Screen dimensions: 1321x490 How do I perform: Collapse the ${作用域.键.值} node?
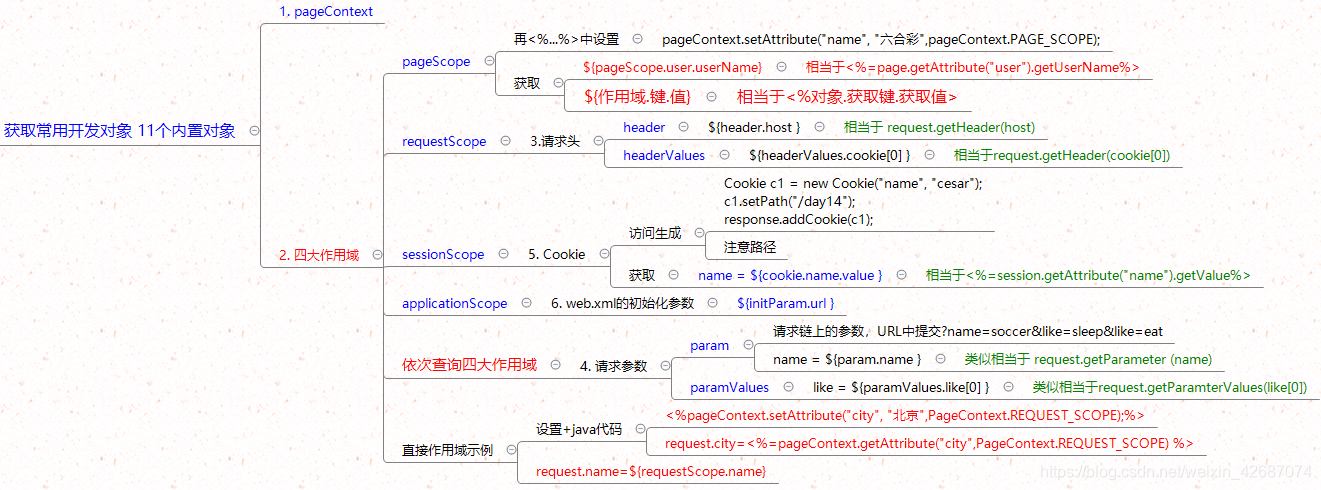coord(712,97)
